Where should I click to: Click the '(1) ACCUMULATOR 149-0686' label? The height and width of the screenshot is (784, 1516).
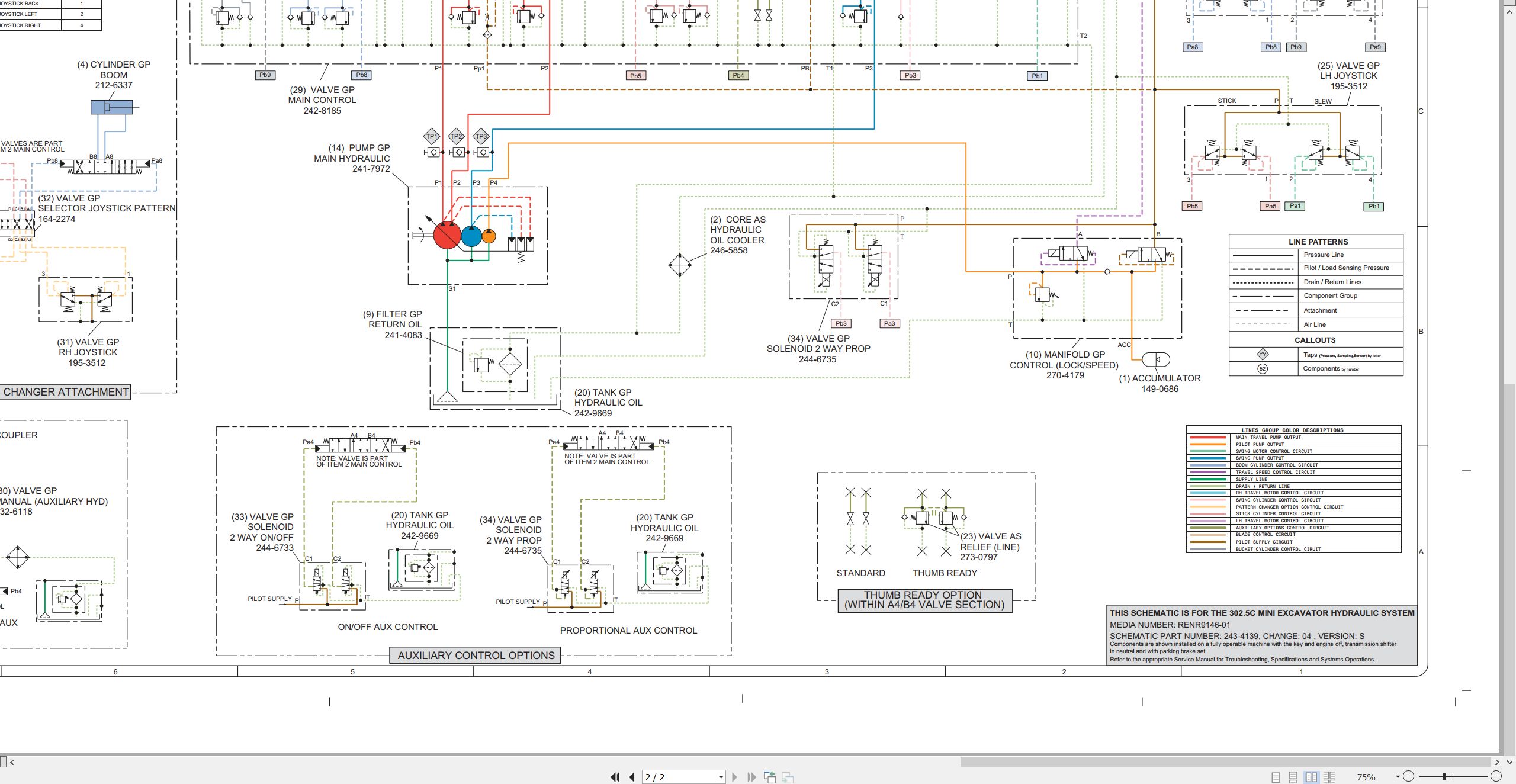1160,384
